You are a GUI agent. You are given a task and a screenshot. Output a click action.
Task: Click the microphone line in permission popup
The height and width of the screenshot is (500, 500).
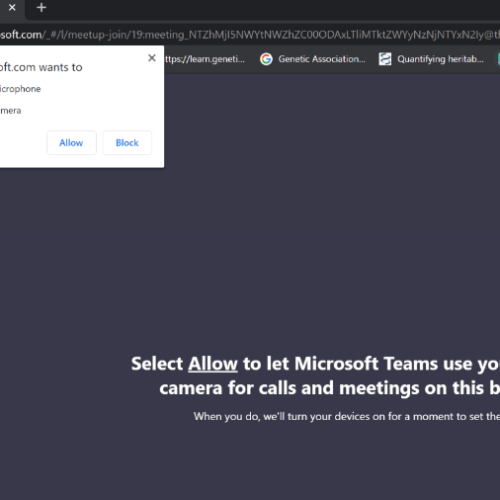point(20,89)
